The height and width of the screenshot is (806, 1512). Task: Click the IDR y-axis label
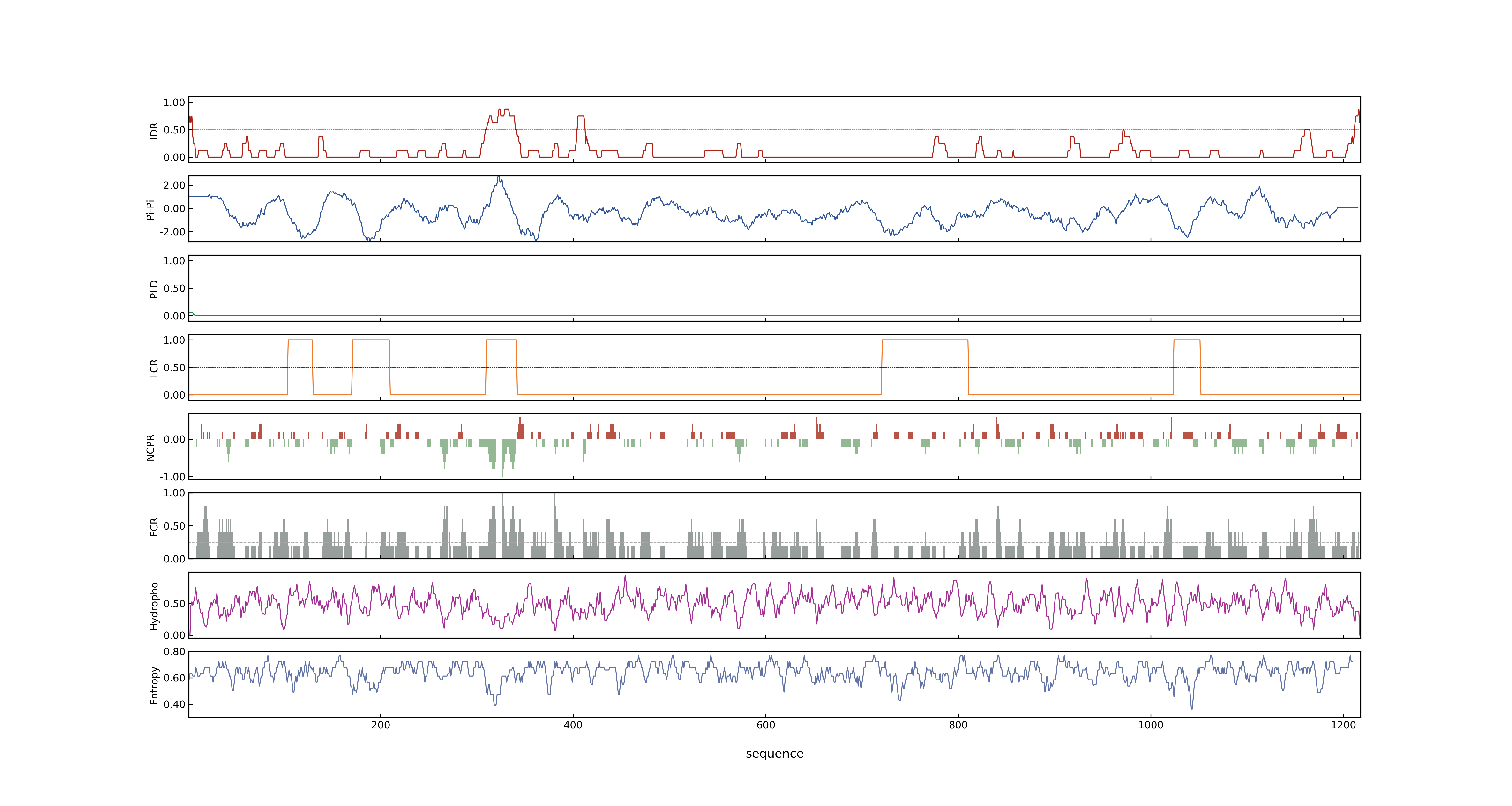154,130
